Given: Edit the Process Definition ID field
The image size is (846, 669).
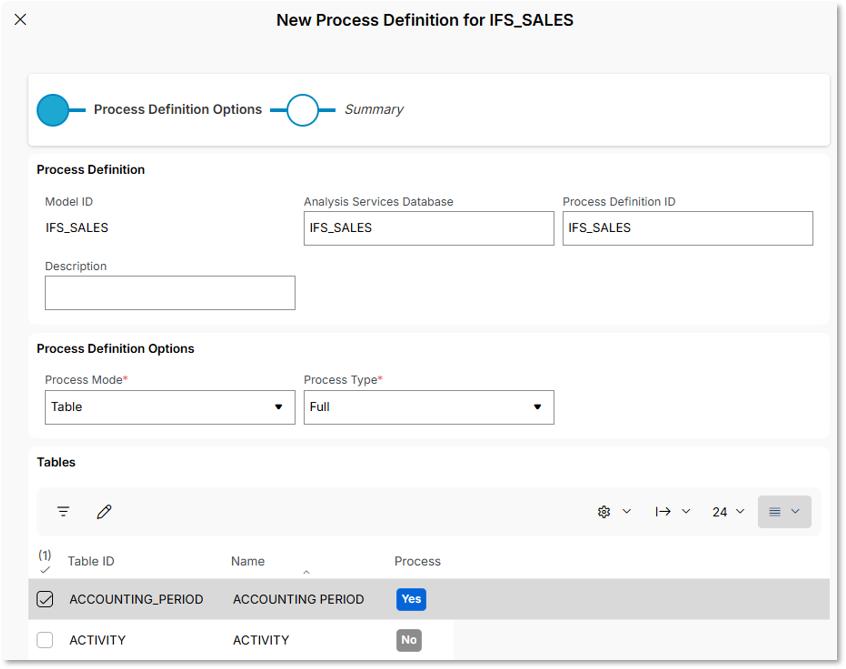Looking at the screenshot, I should tap(687, 228).
